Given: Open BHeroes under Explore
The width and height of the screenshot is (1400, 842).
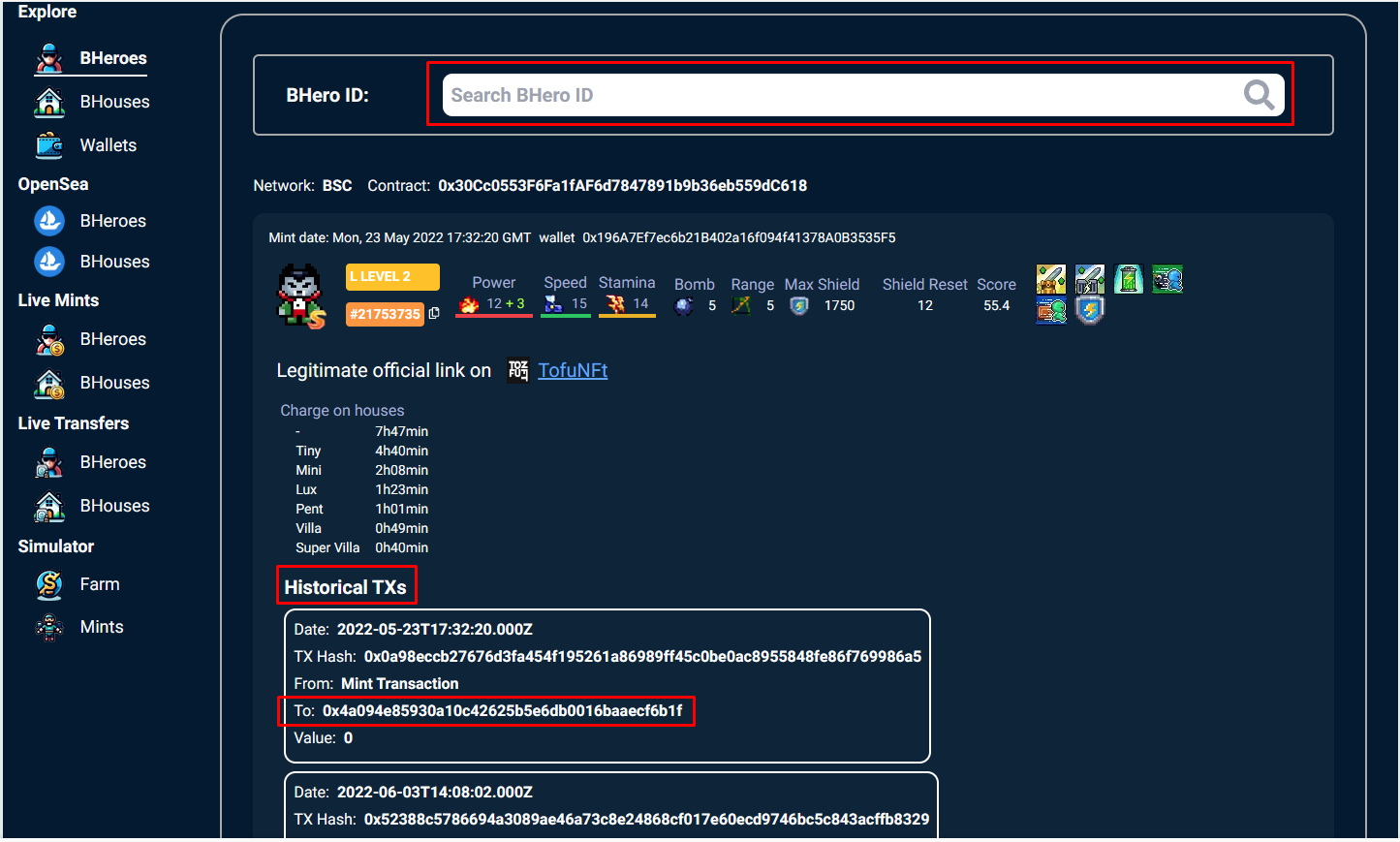Looking at the screenshot, I should click(112, 58).
